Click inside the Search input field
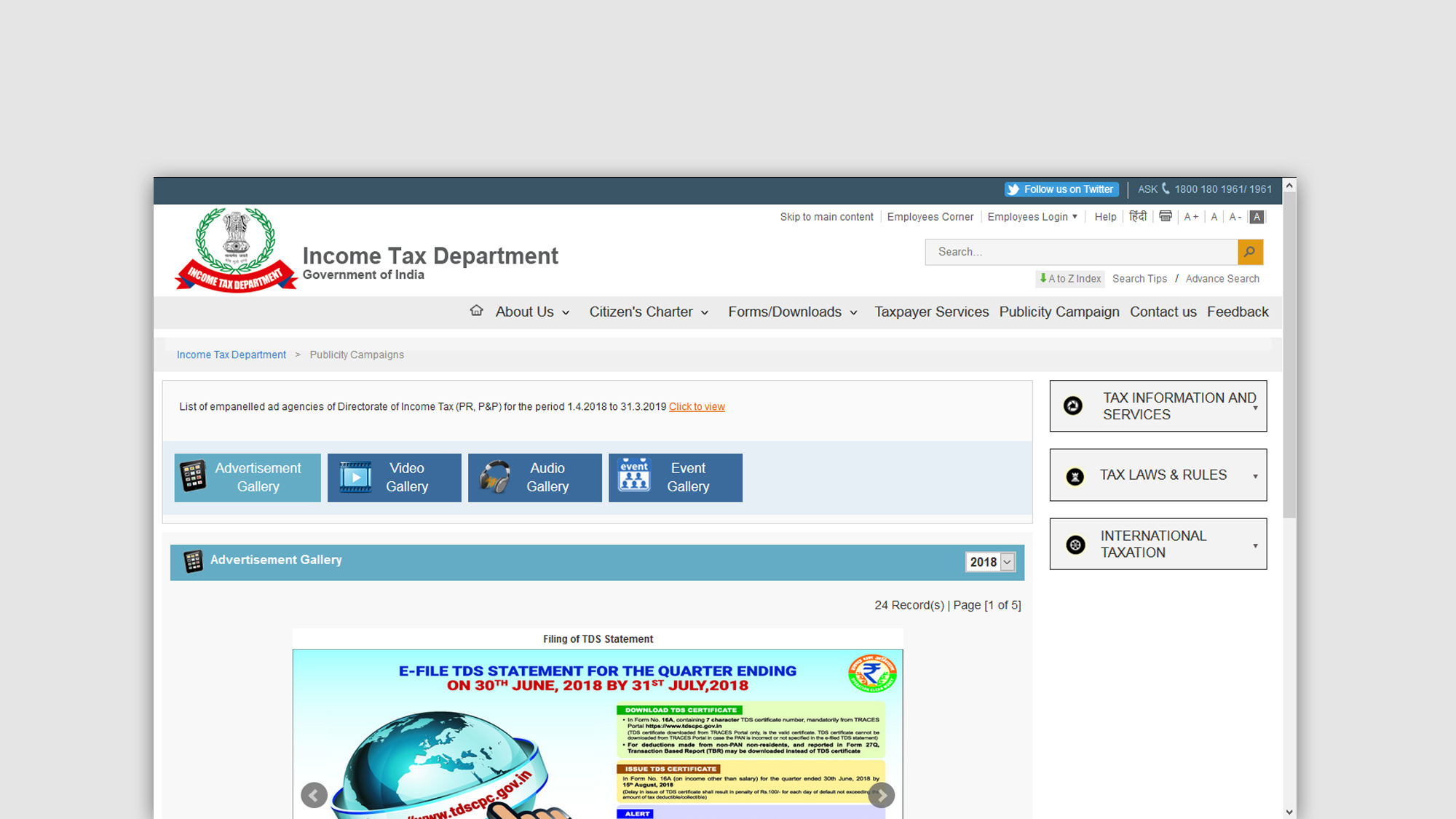This screenshot has width=1456, height=819. tap(1081, 252)
